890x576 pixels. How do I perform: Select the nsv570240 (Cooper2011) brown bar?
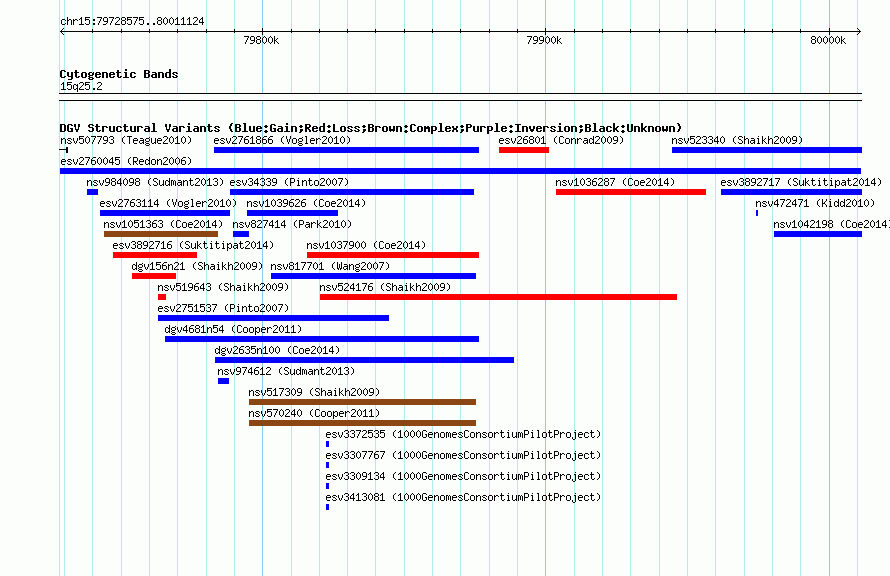coord(362,423)
